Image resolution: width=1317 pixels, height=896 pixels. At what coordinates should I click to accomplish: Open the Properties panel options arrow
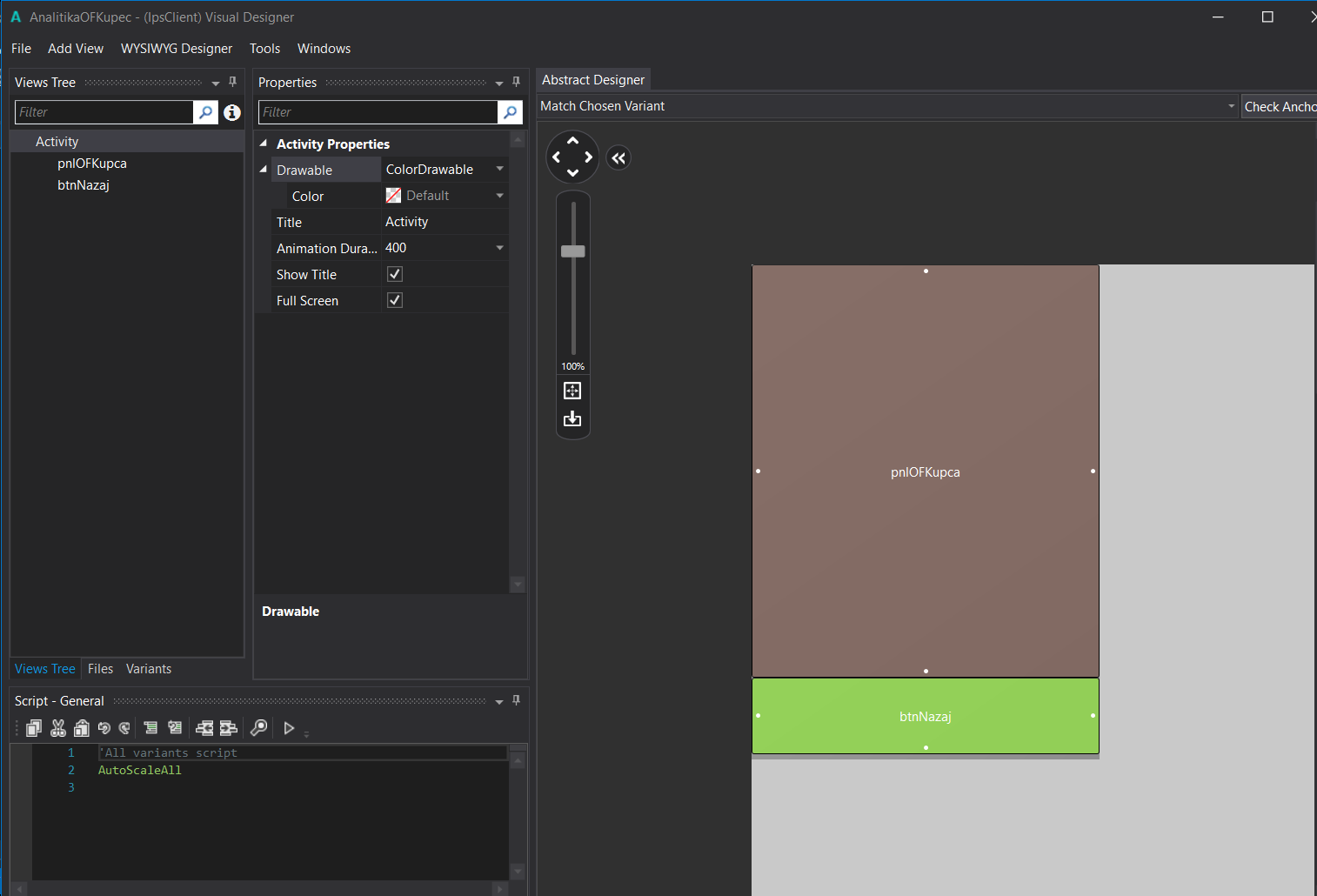pos(499,84)
